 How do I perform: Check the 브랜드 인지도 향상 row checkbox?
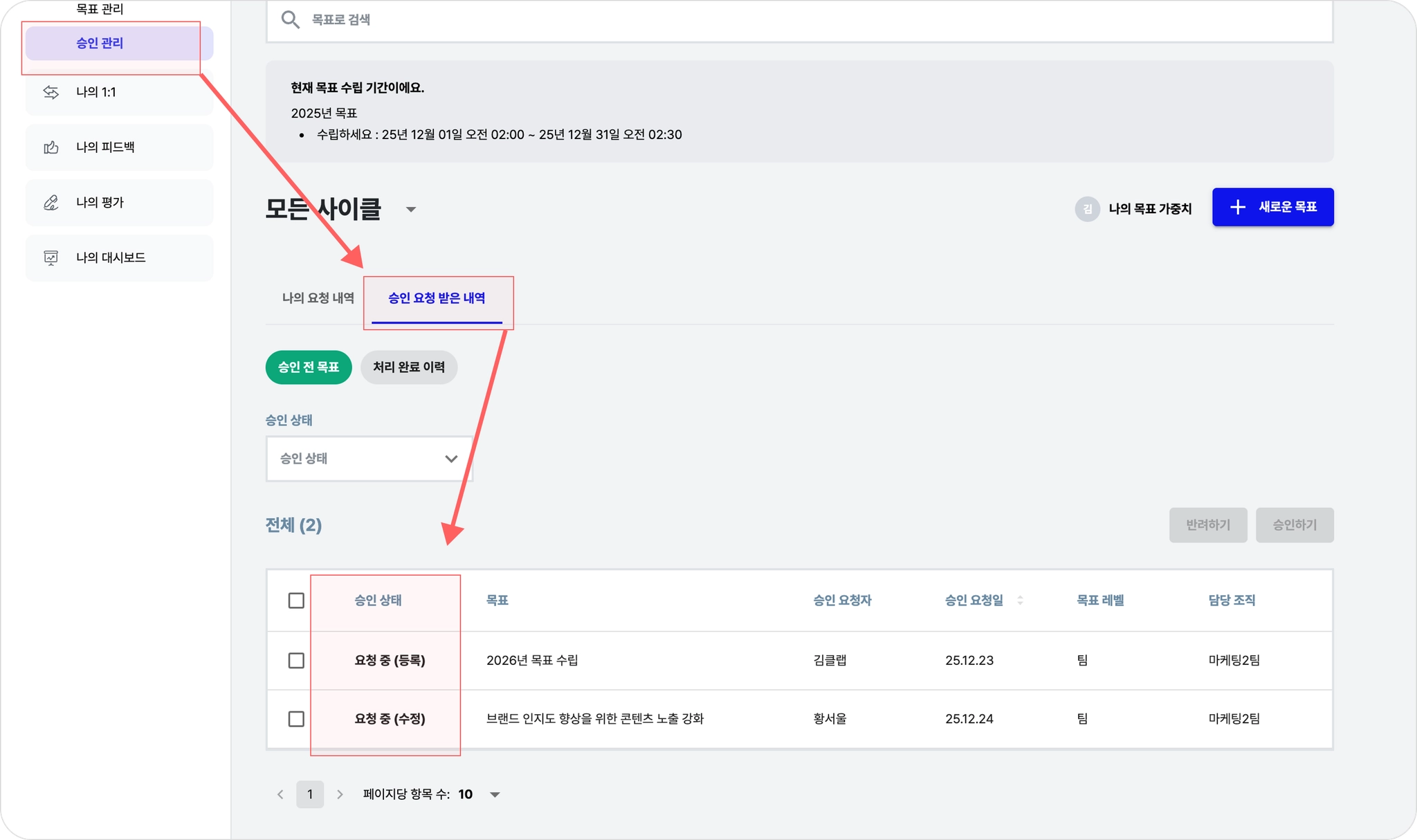click(x=296, y=719)
